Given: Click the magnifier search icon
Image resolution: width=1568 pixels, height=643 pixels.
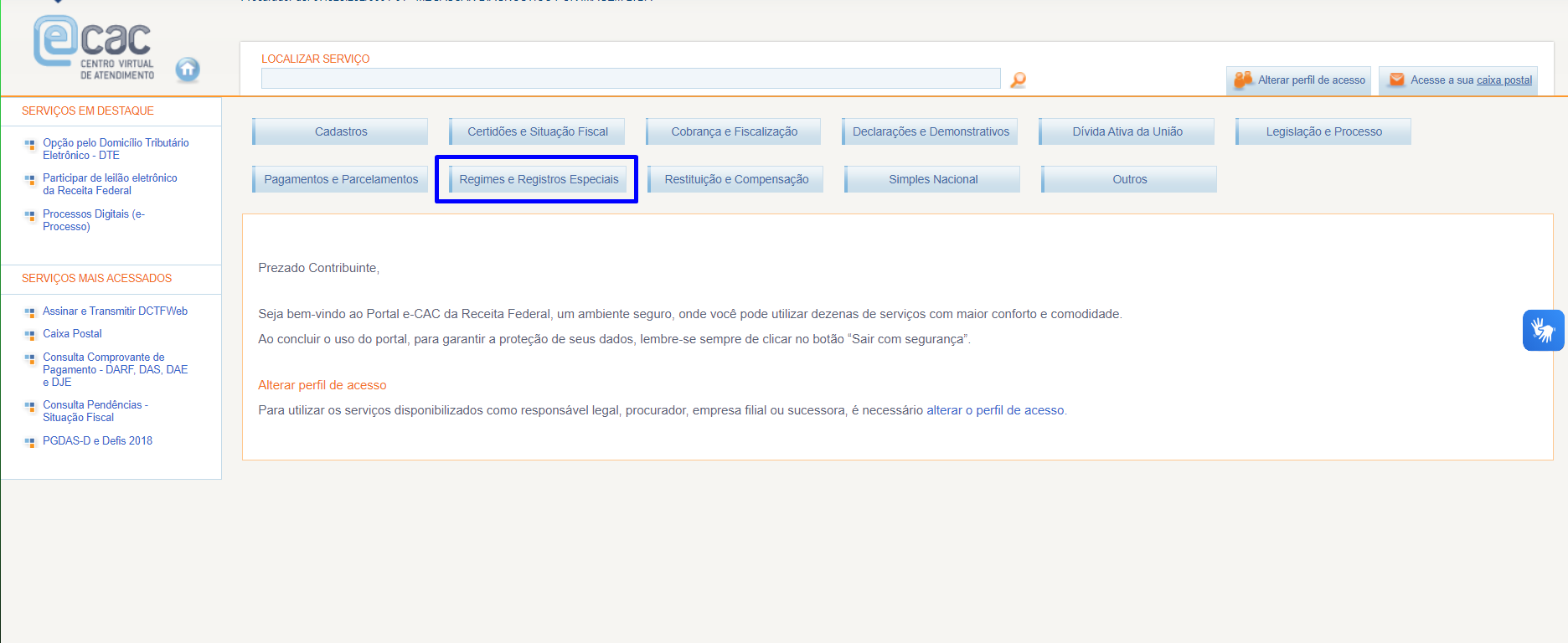Looking at the screenshot, I should point(1018,80).
